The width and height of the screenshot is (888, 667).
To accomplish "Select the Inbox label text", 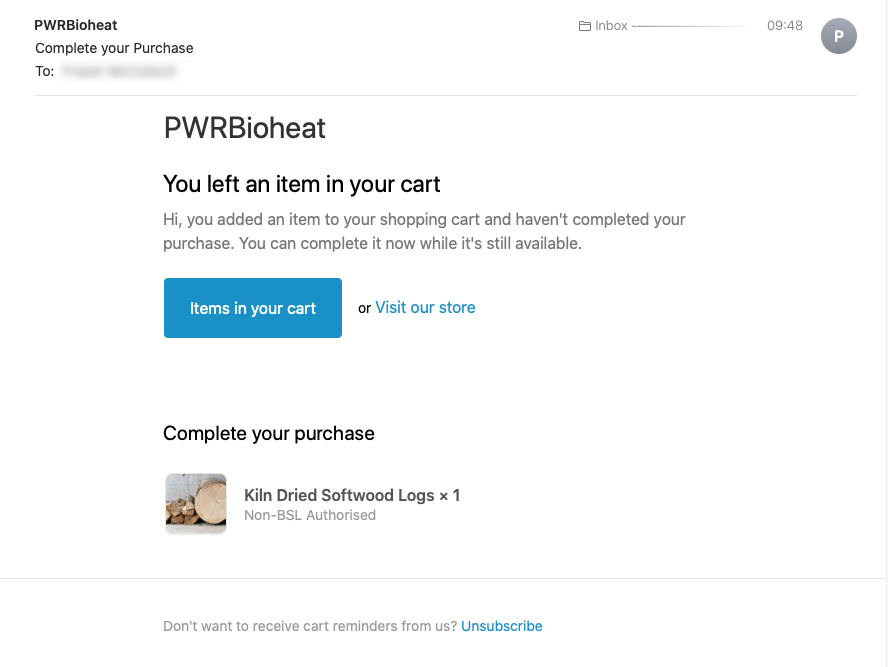I will pos(613,25).
